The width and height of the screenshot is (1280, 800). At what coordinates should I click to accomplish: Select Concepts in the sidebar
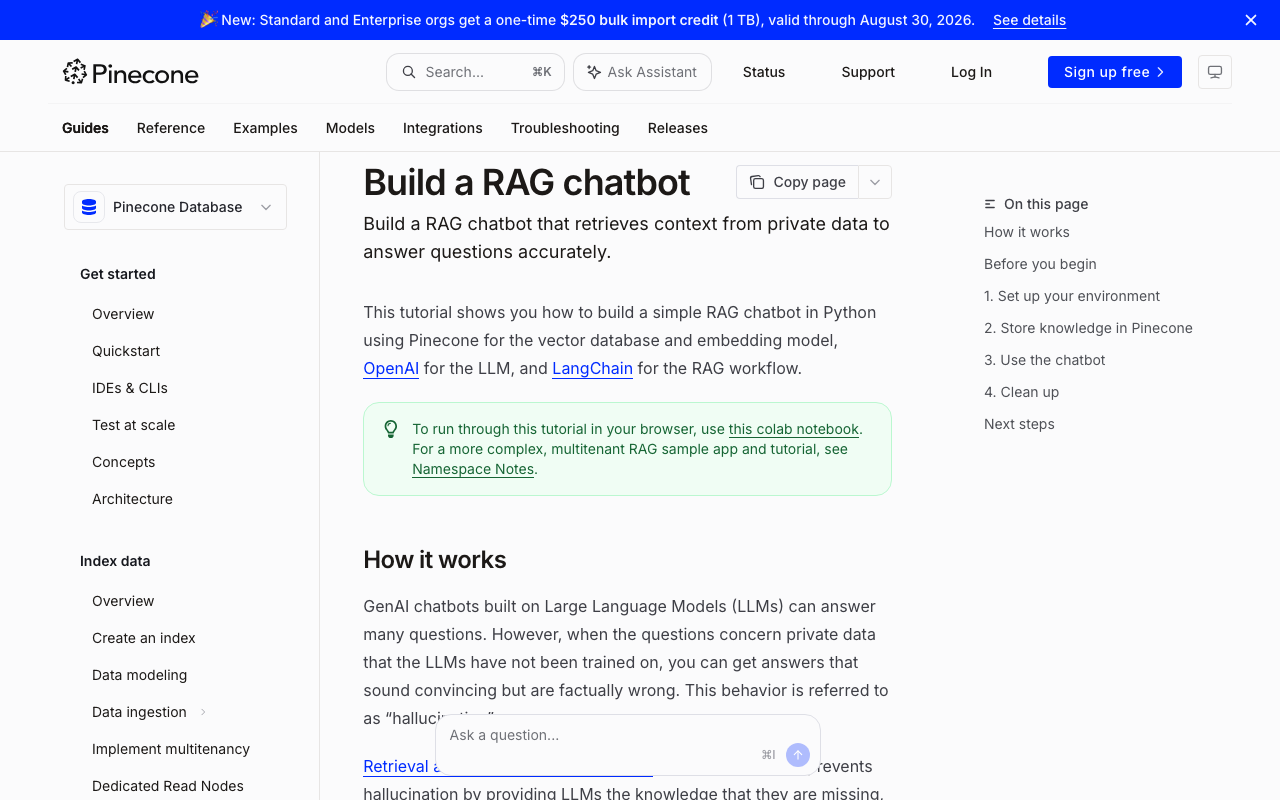tap(123, 462)
